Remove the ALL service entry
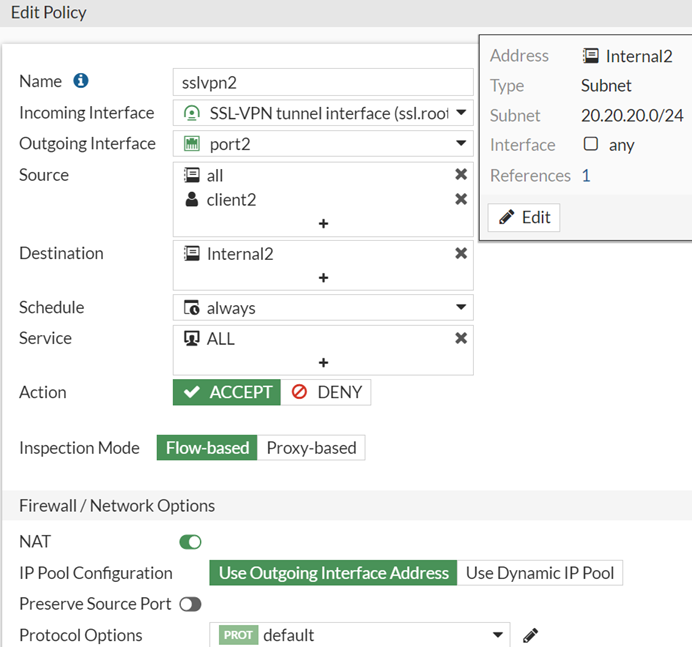The height and width of the screenshot is (647, 692). click(461, 339)
